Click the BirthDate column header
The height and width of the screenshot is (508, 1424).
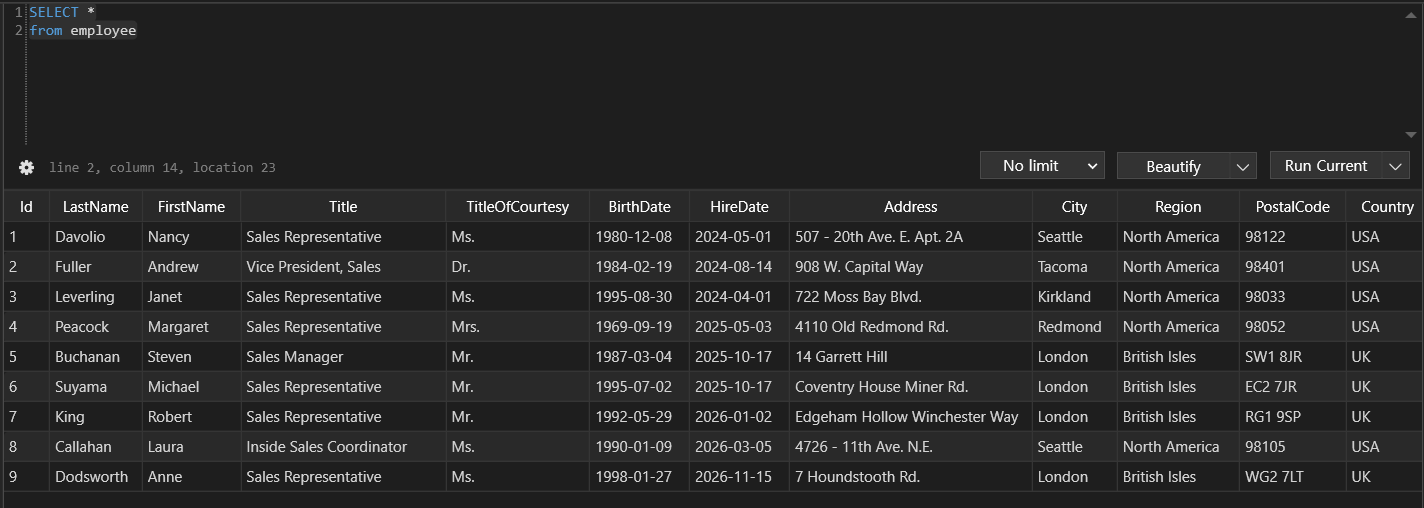(640, 207)
